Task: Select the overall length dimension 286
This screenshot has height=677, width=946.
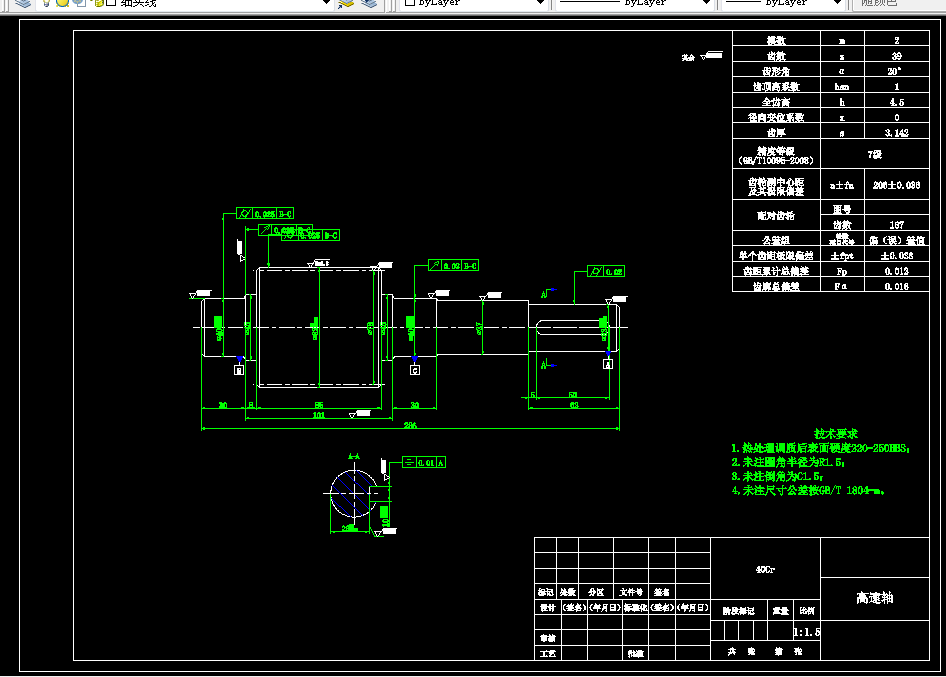Action: (x=410, y=425)
